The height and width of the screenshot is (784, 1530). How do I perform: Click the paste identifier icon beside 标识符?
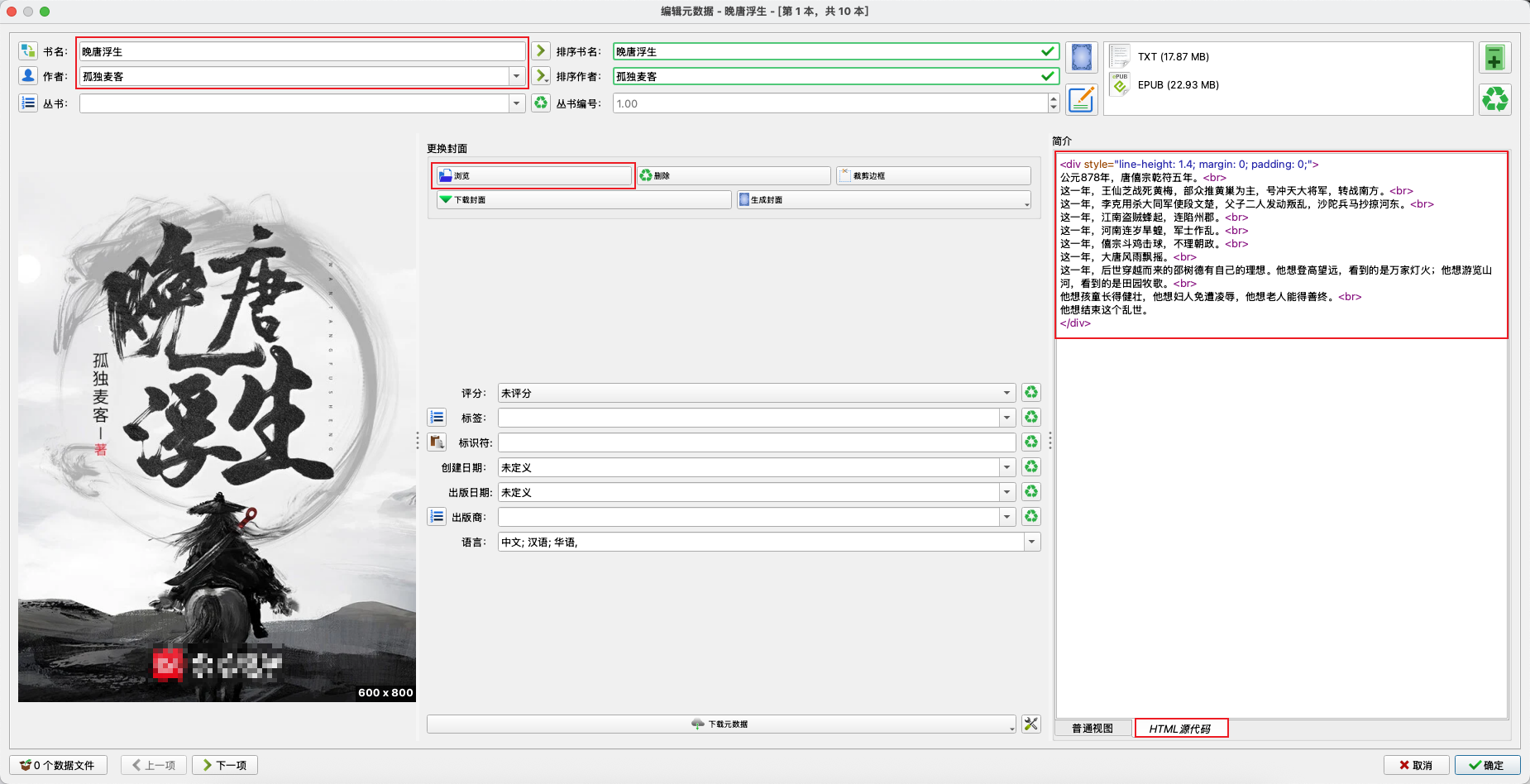[x=437, y=442]
